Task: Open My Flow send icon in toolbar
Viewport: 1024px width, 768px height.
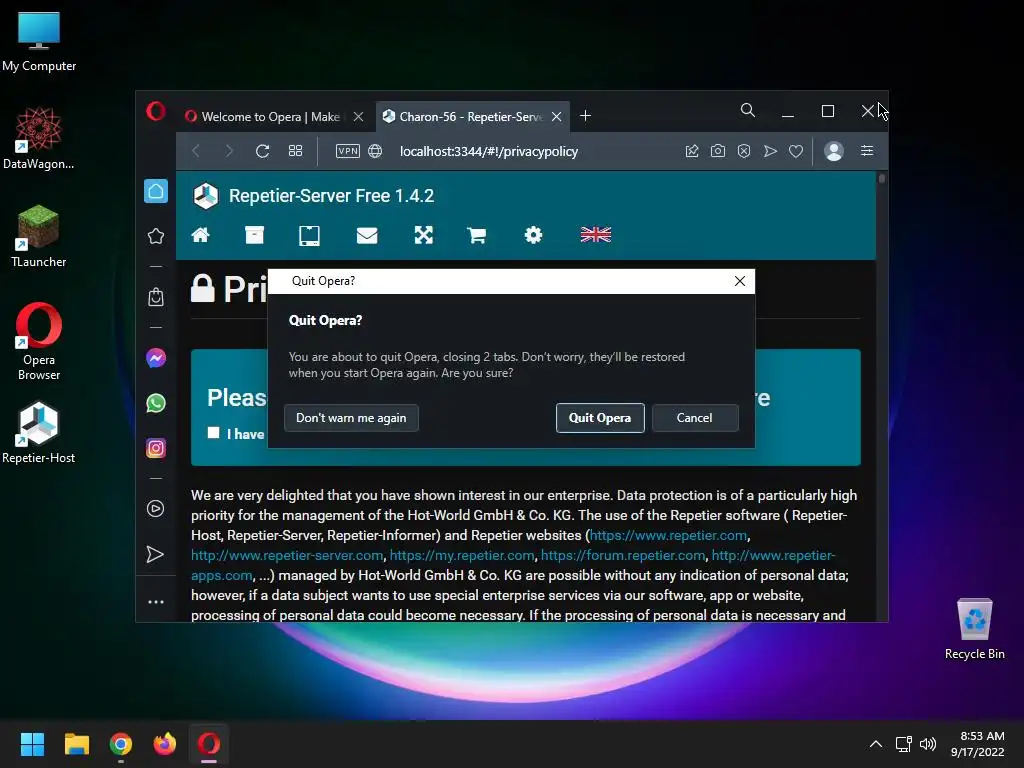Action: (770, 151)
